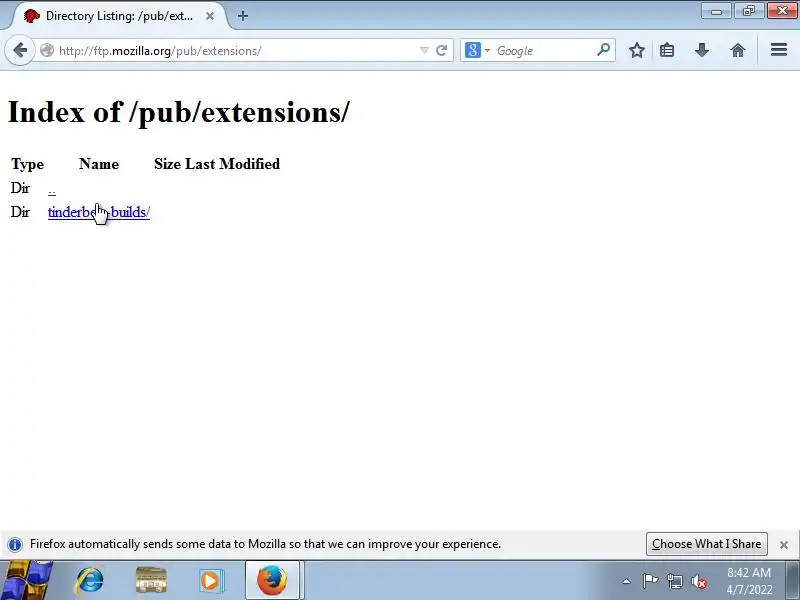This screenshot has width=800, height=600.
Task: Click the search magnifier icon
Action: (604, 50)
